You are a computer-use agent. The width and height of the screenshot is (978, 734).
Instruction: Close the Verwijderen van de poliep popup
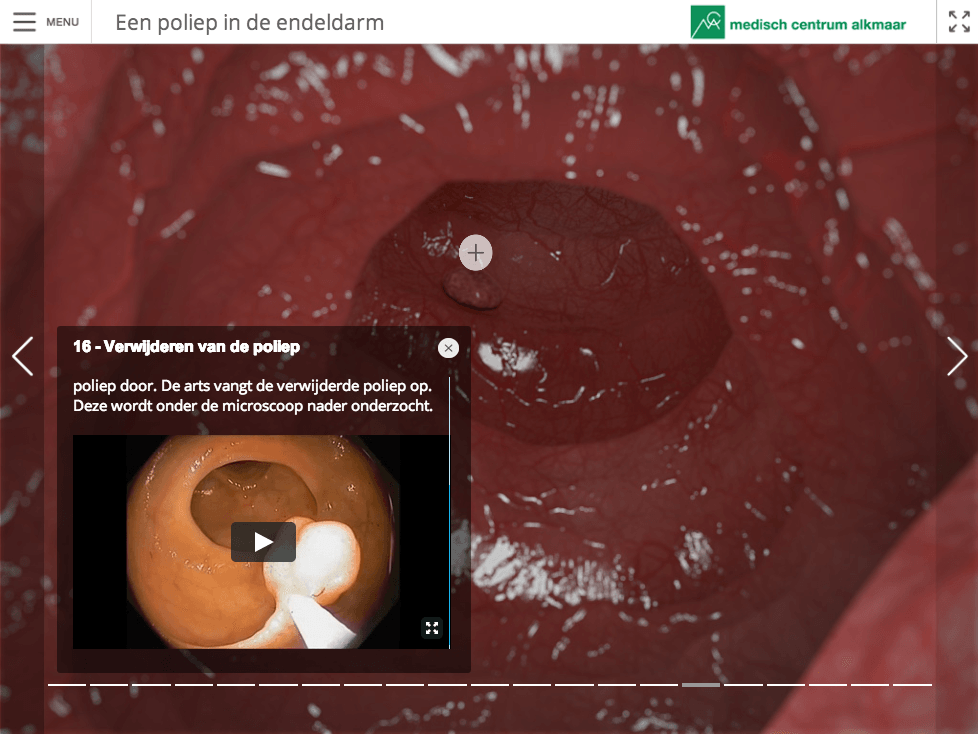click(x=448, y=348)
